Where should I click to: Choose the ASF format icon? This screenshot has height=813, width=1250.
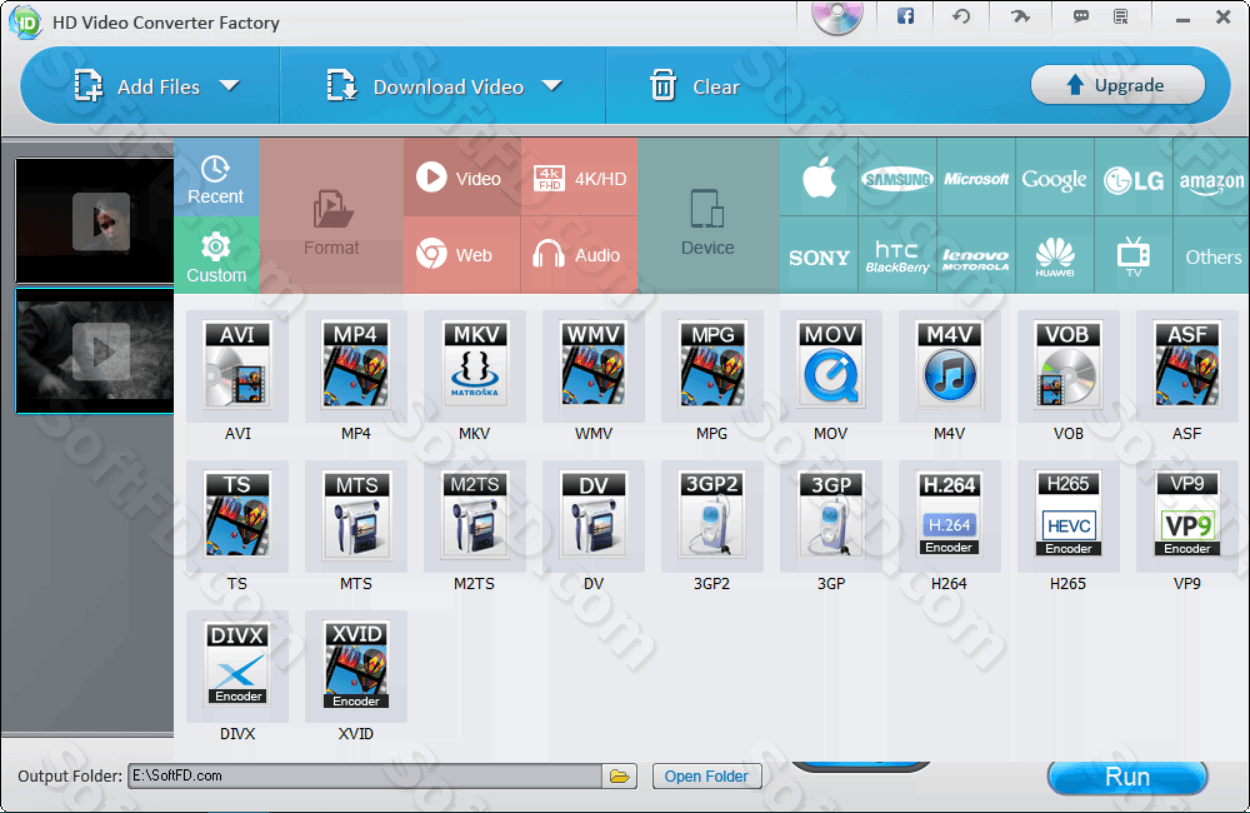tap(1187, 366)
